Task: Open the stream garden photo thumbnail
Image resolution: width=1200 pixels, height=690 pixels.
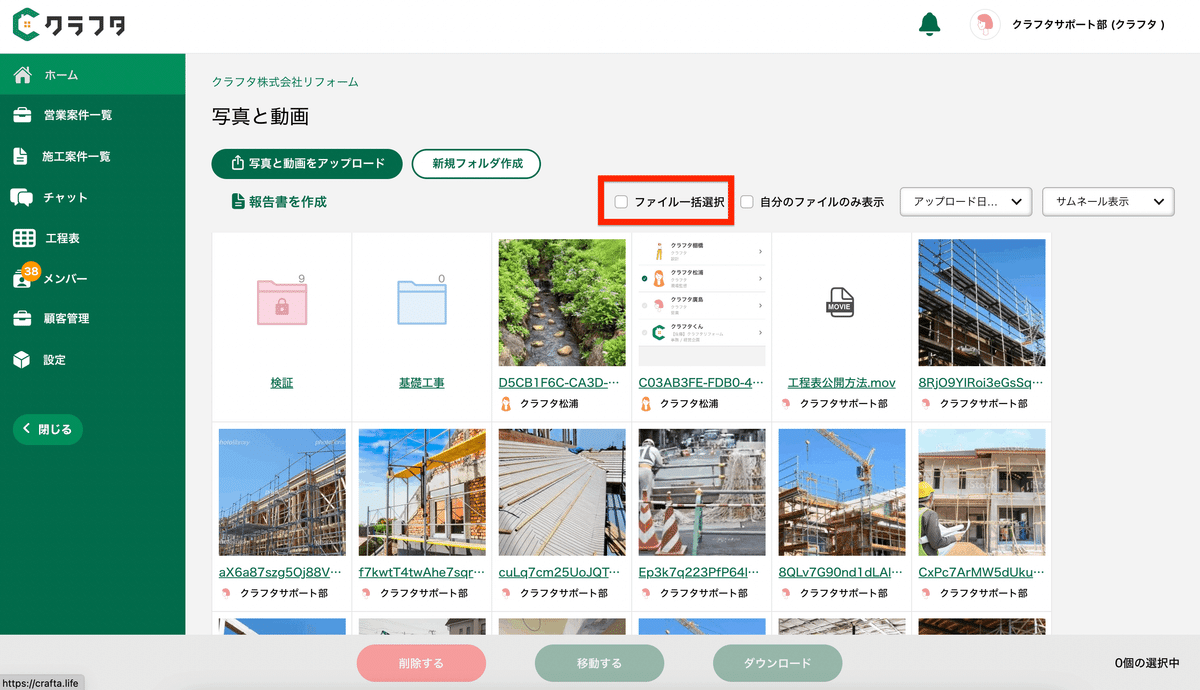Action: (562, 303)
